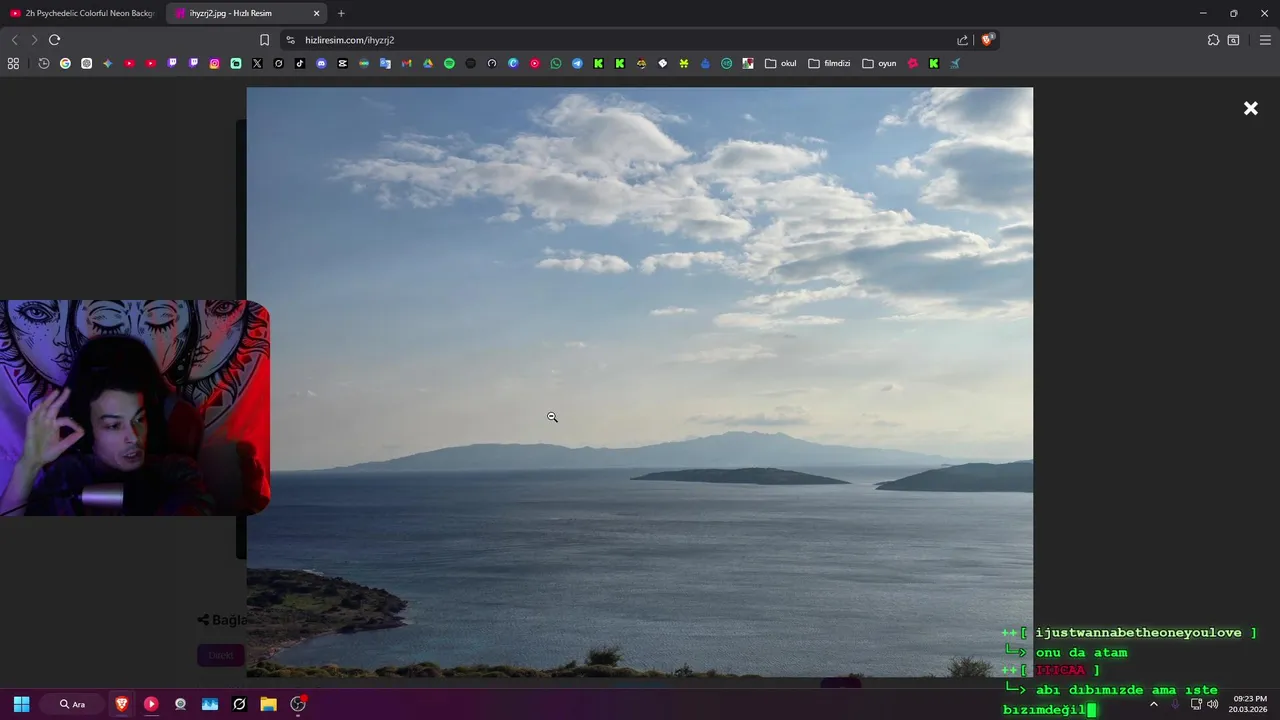Open the Google Translate bookmark
The width and height of the screenshot is (1280, 720).
[x=385, y=63]
